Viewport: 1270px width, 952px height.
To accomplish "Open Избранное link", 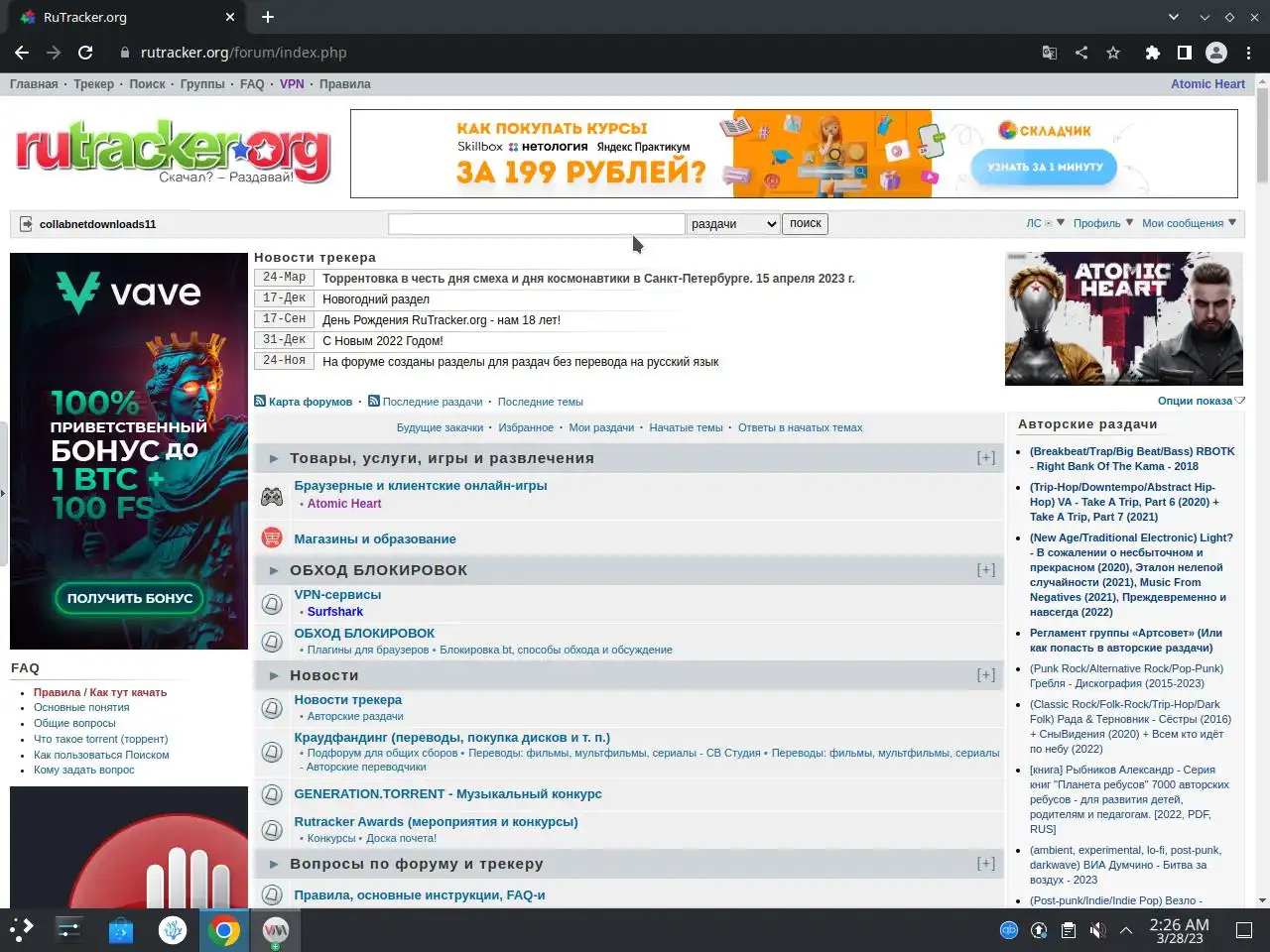I will click(526, 427).
